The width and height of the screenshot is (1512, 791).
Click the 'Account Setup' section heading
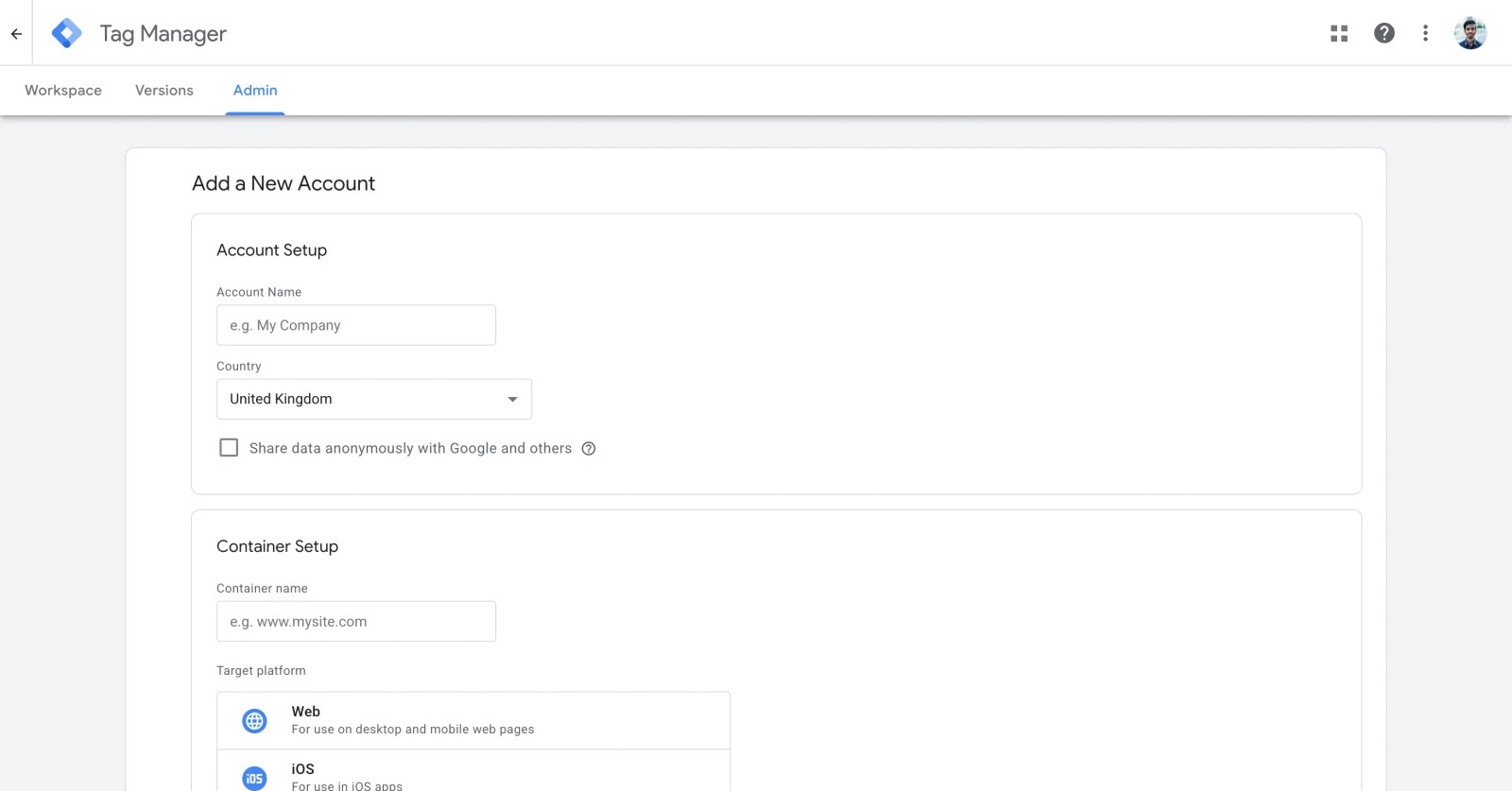click(272, 250)
